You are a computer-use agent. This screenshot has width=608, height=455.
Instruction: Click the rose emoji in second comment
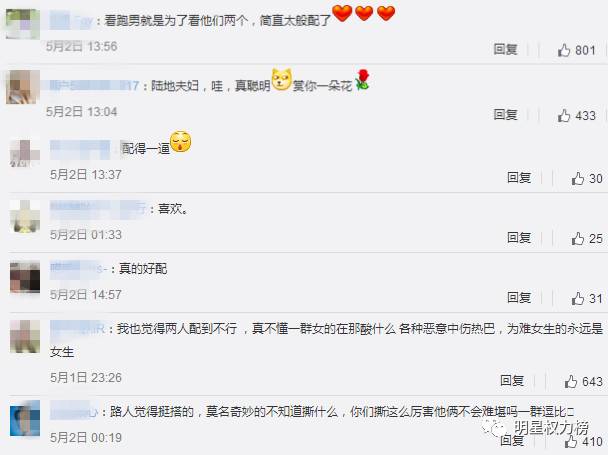[x=362, y=80]
